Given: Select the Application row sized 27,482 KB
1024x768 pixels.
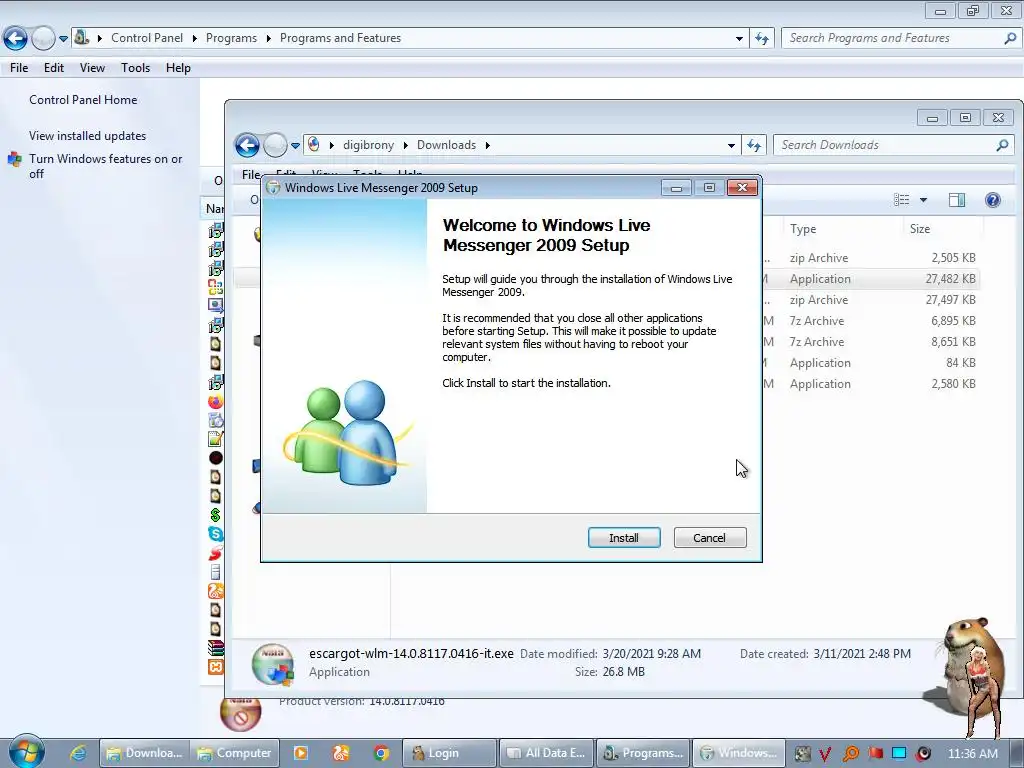Looking at the screenshot, I should (x=872, y=279).
